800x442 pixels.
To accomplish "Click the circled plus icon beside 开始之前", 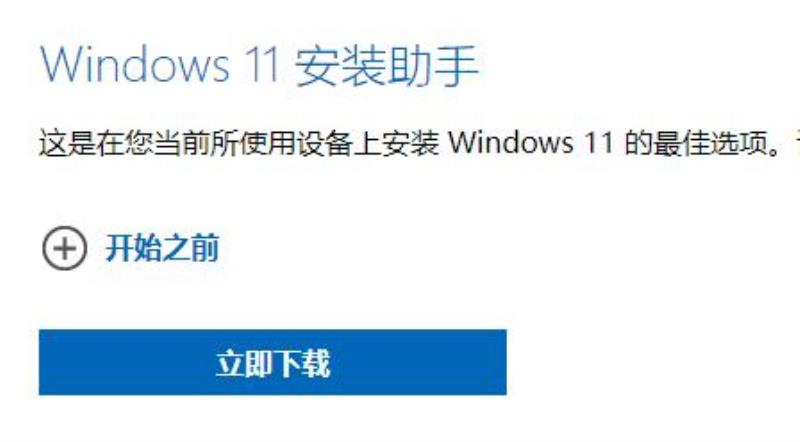I will 64,248.
